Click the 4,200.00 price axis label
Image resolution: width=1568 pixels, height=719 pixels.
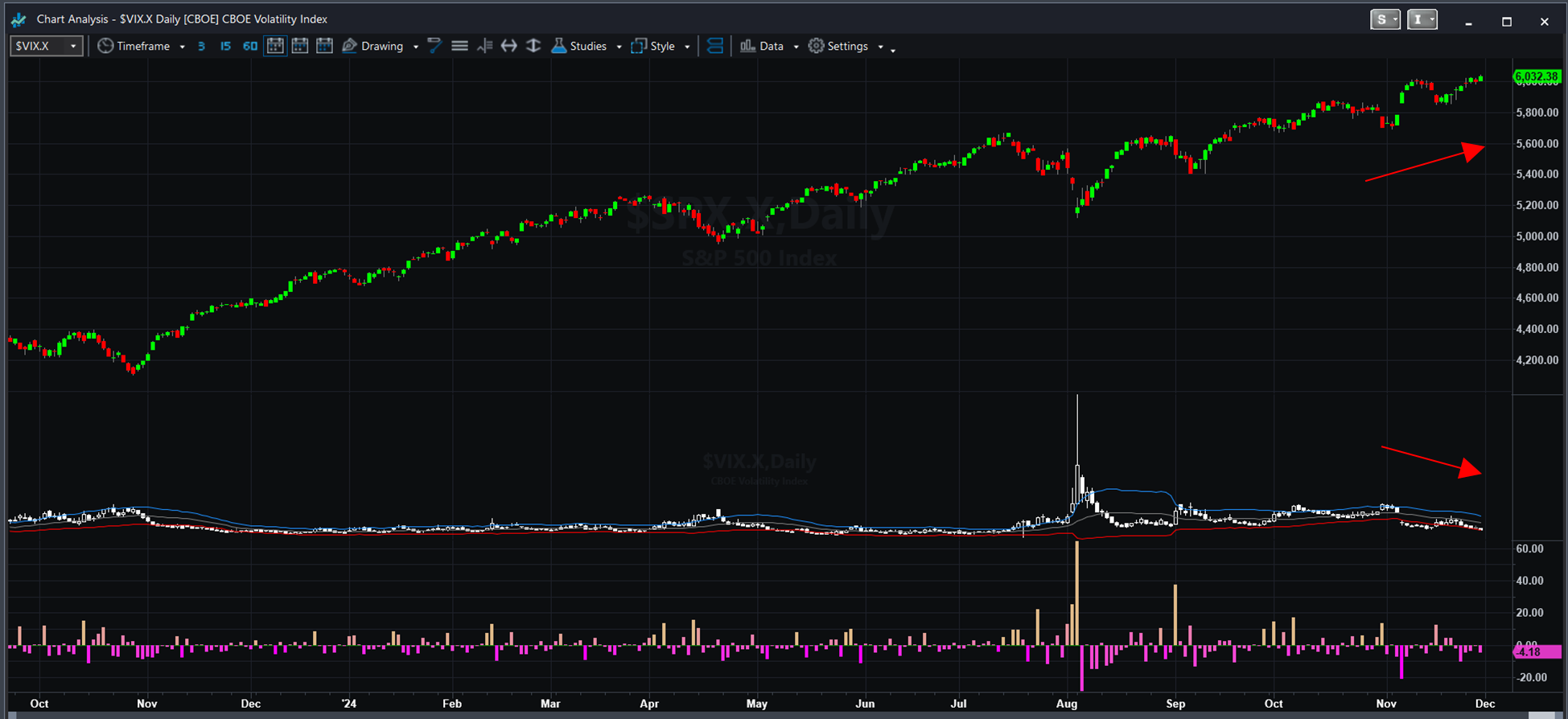1537,360
